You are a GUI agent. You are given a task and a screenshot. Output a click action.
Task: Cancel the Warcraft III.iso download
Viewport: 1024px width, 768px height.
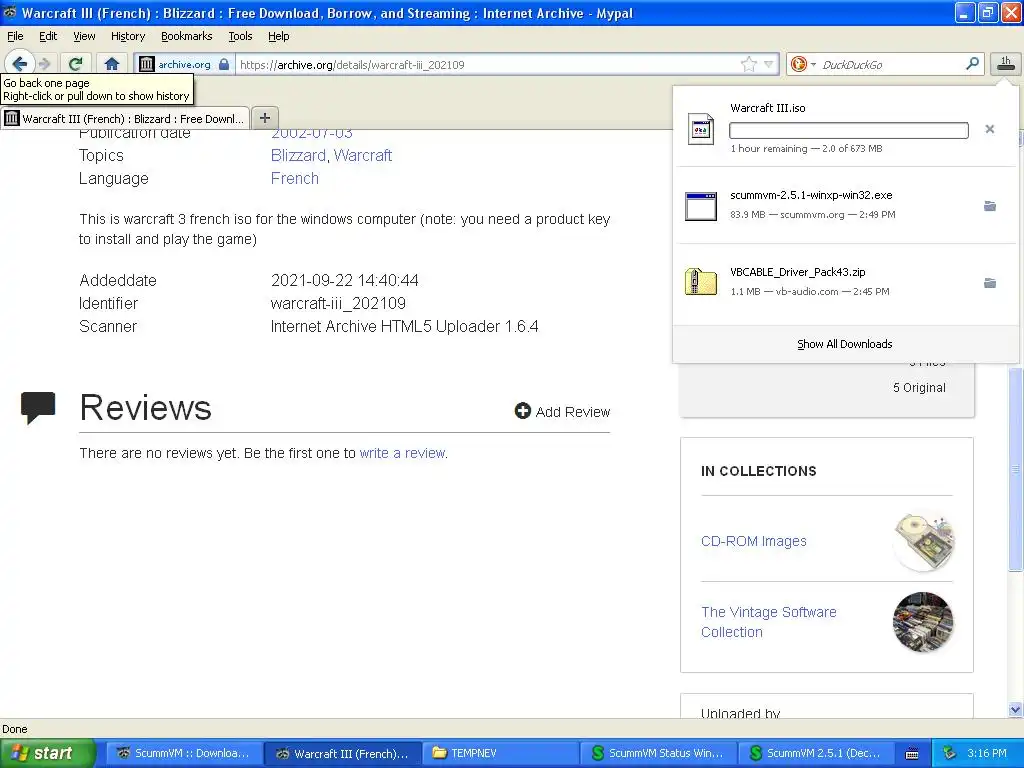989,129
